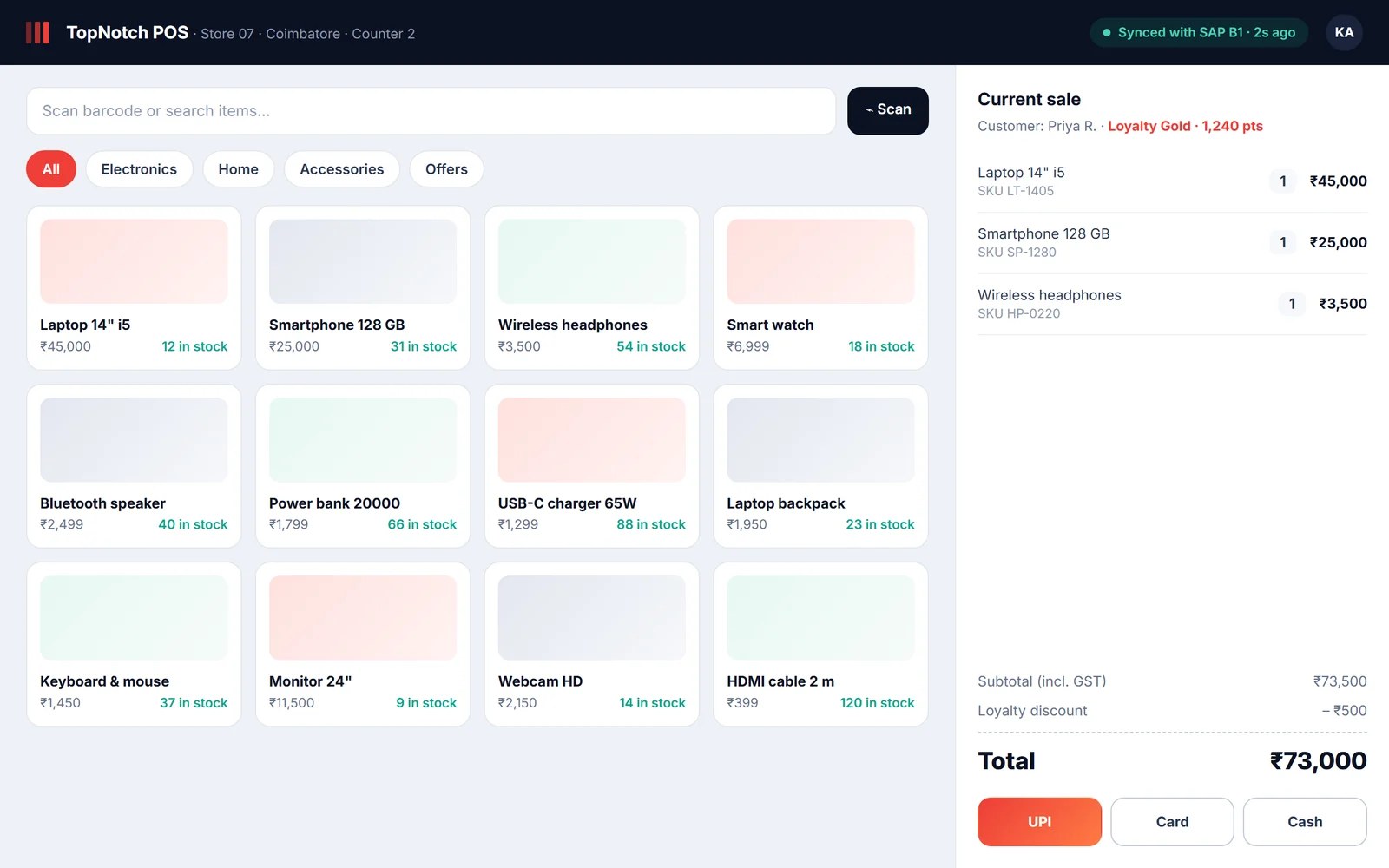Choose Card payment

[1172, 822]
